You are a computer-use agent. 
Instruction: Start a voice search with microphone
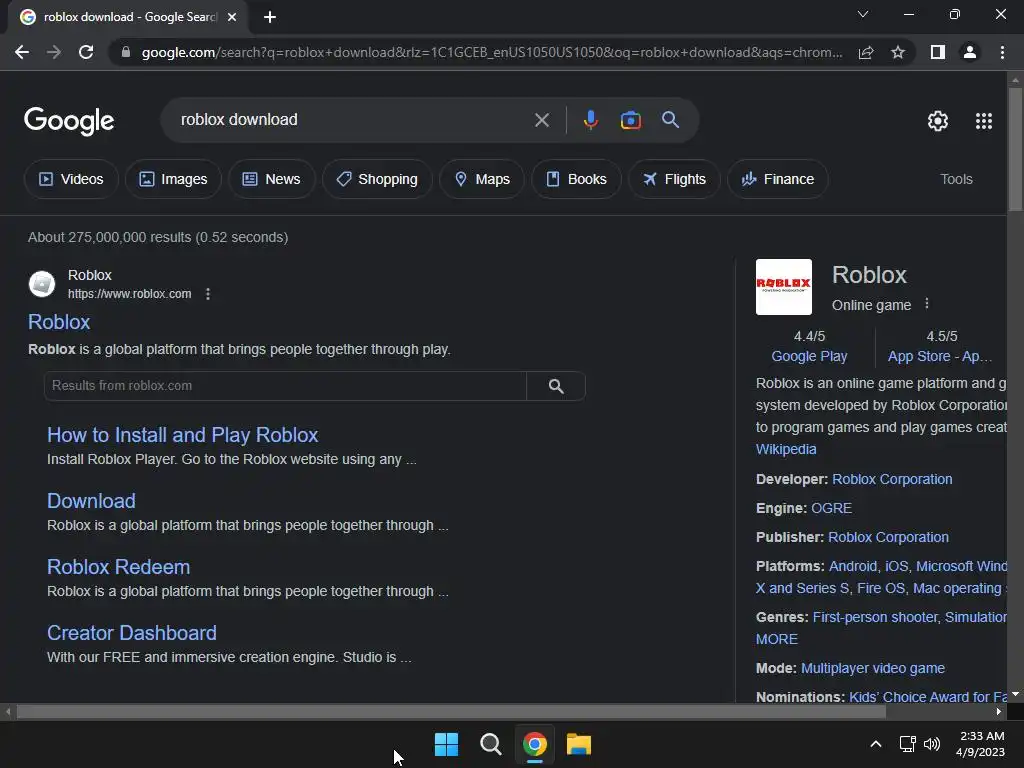pos(590,120)
